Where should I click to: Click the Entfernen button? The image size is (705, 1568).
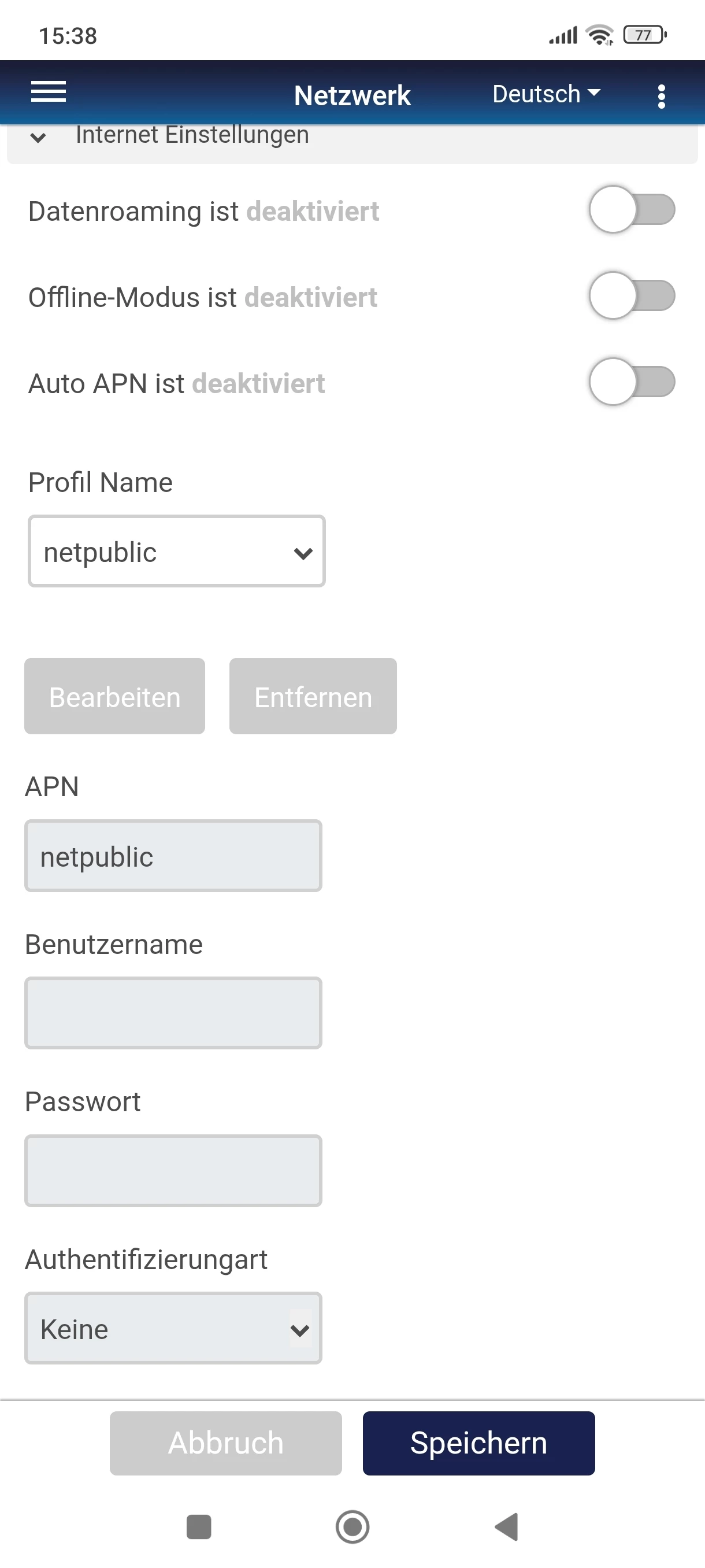[x=313, y=696]
